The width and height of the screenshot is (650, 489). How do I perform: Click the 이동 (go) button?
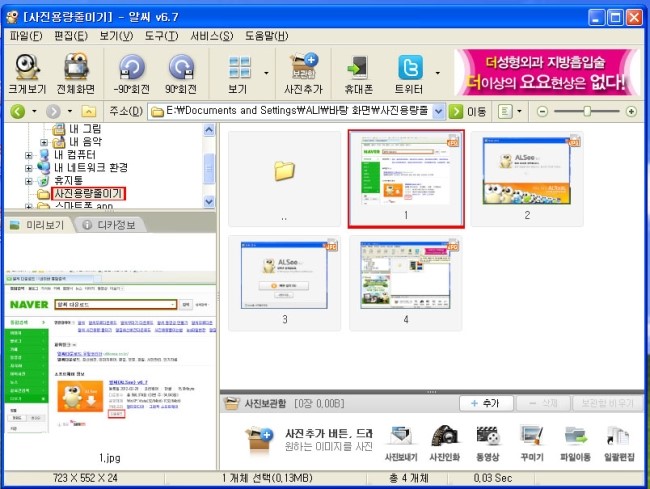coord(468,111)
